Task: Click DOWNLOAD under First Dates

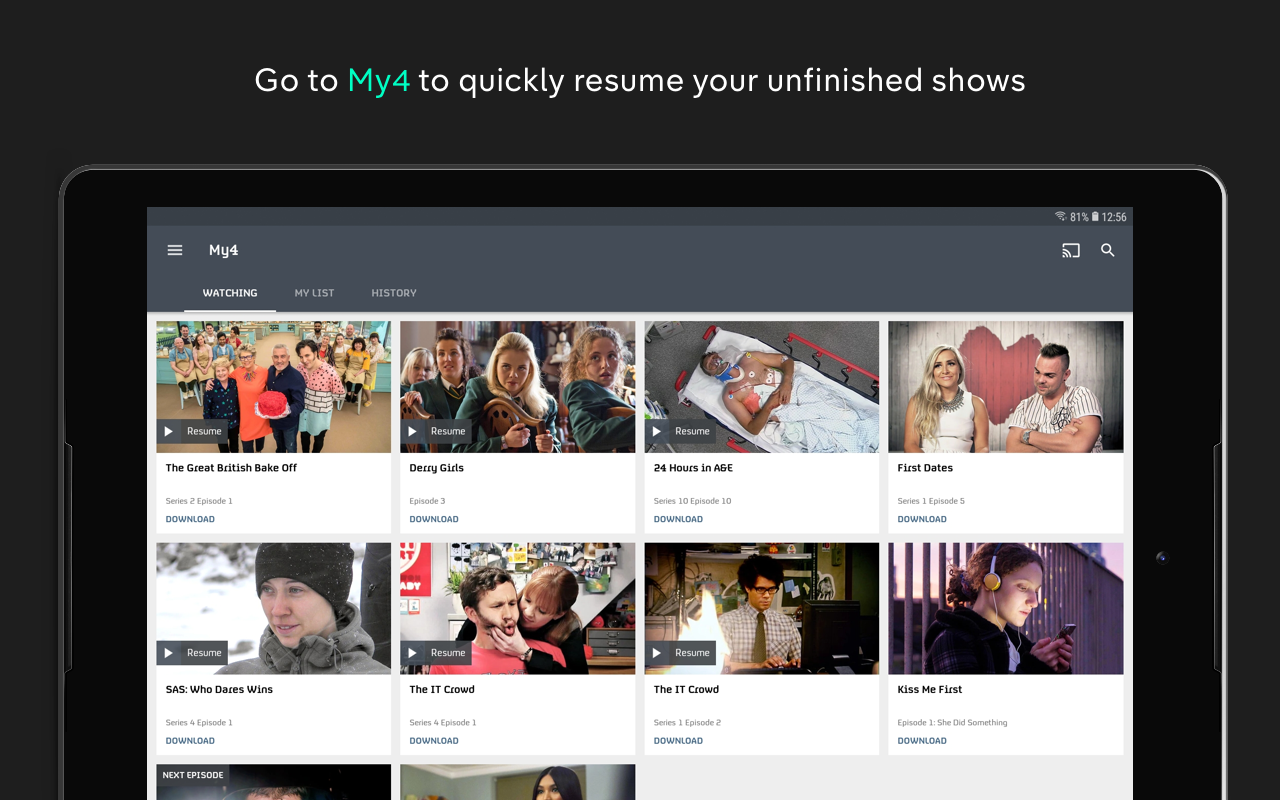Action: 921,519
